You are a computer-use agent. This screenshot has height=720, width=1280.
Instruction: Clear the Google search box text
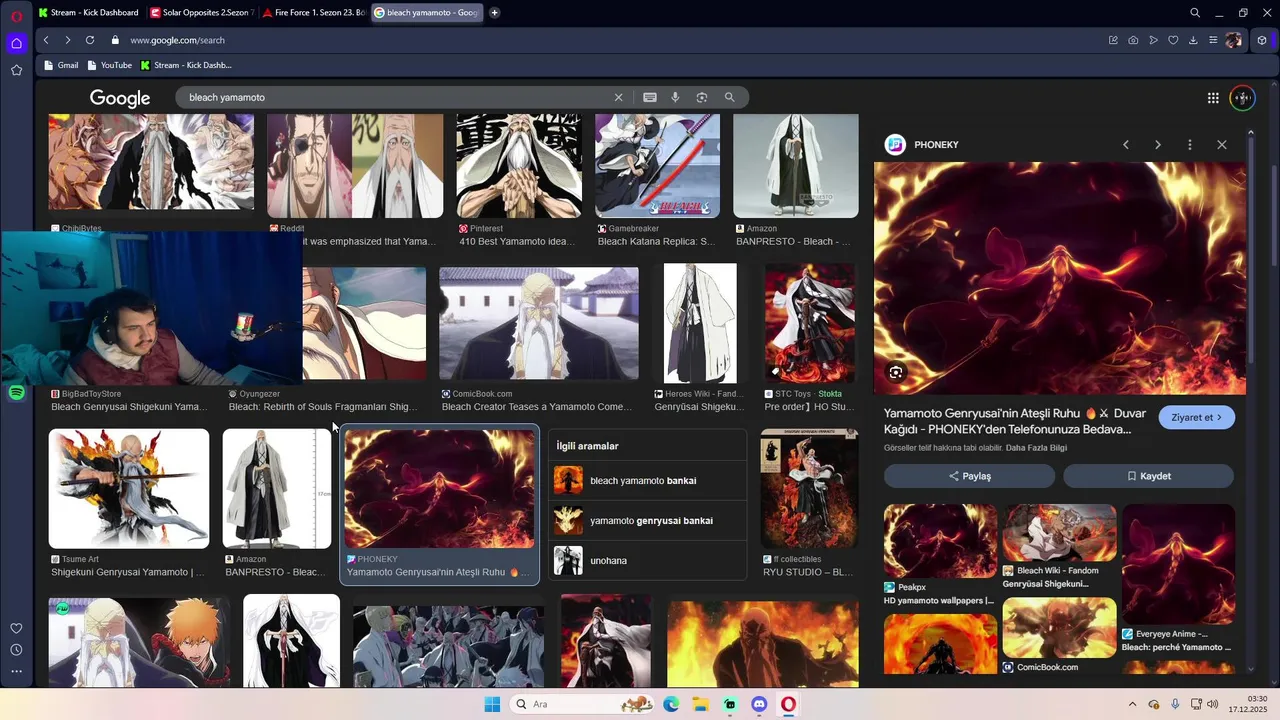coord(618,97)
